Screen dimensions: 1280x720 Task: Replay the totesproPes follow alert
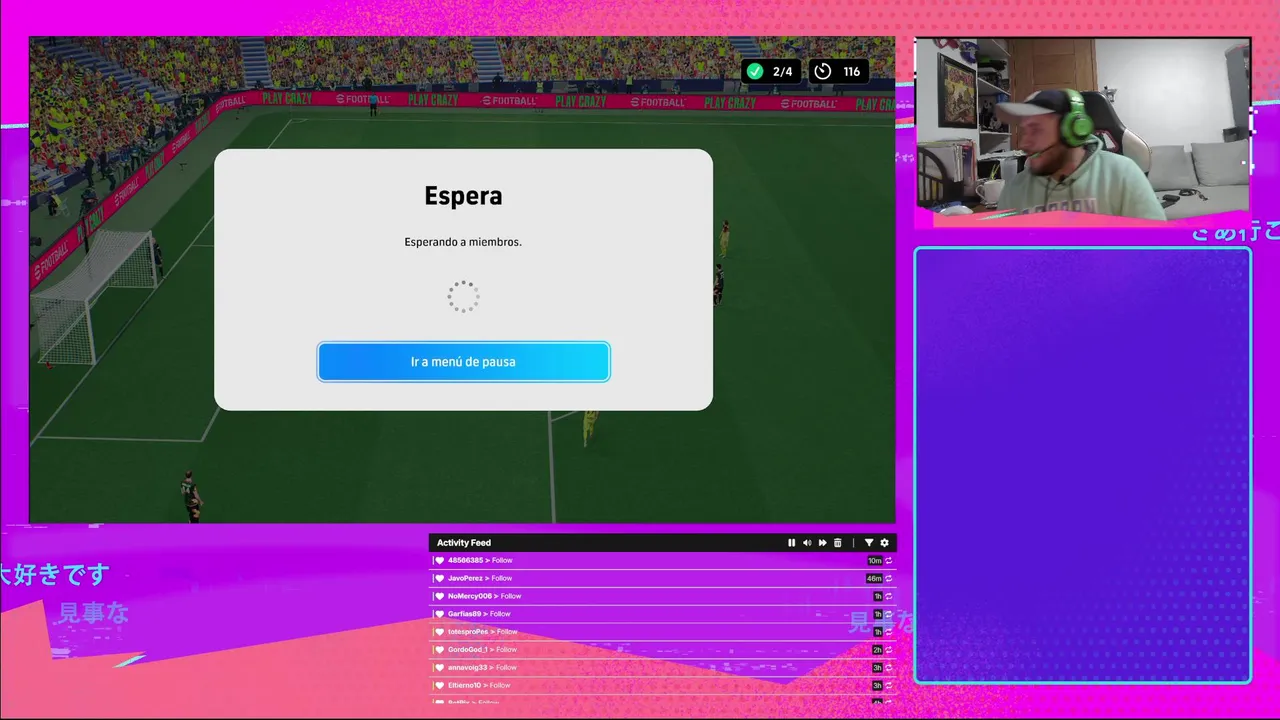pos(888,632)
